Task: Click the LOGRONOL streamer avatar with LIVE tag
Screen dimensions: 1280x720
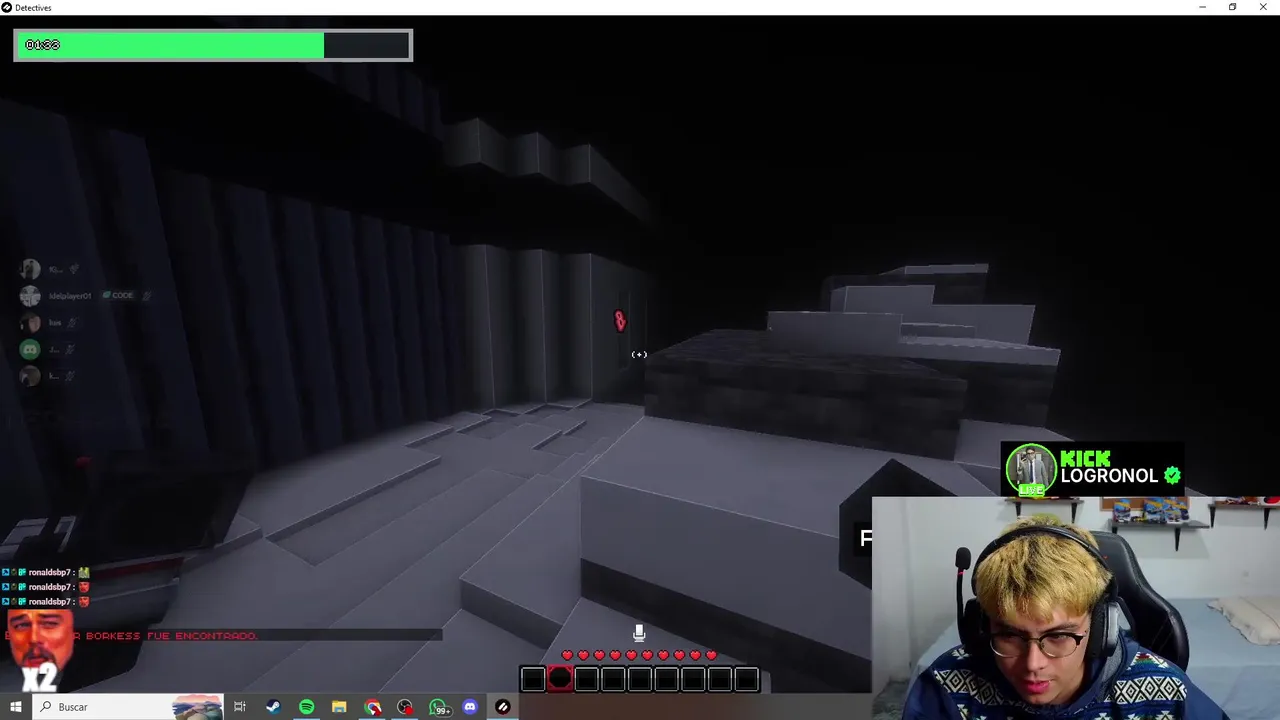Action: click(x=1031, y=470)
